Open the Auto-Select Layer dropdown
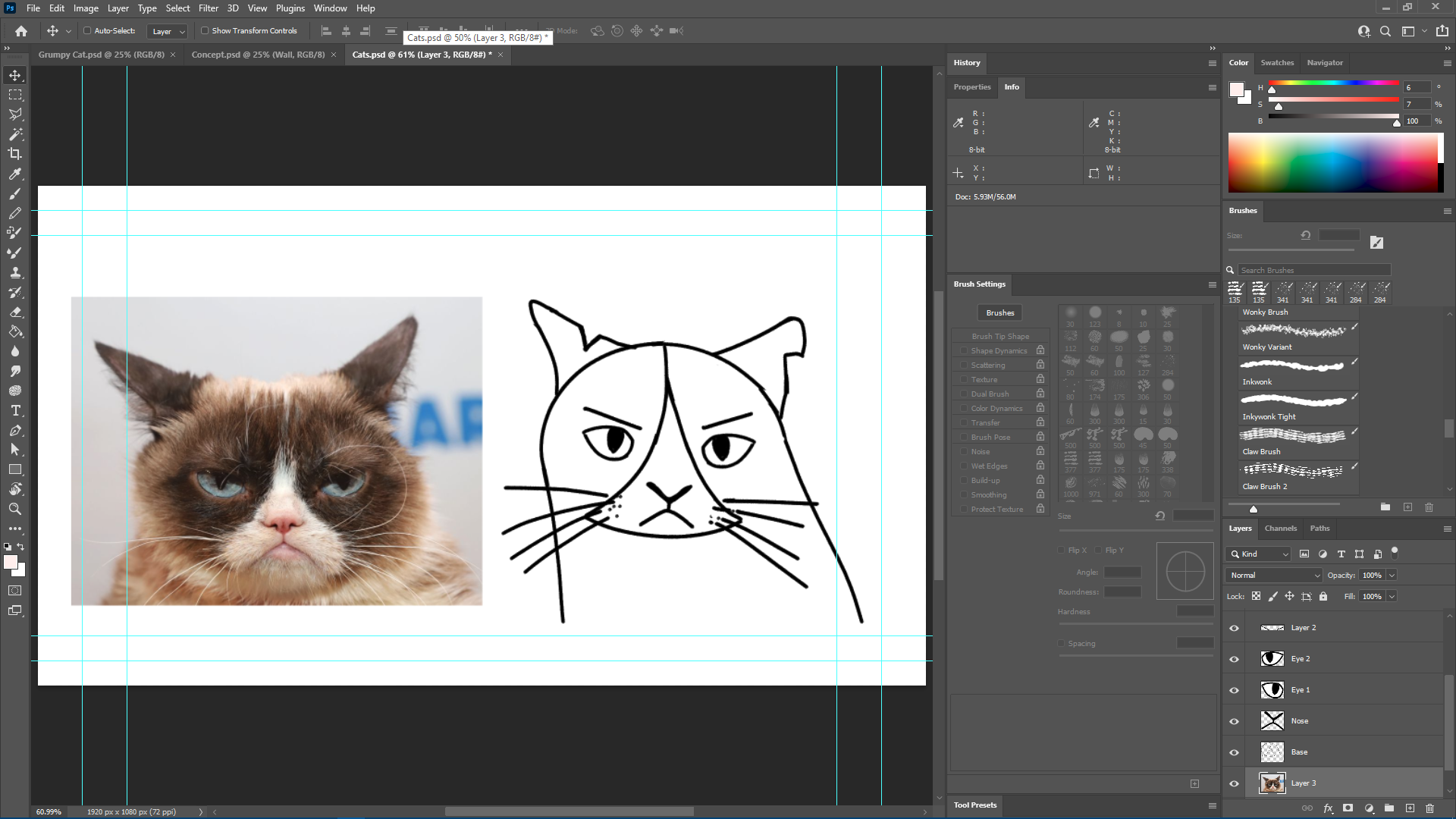1456x819 pixels. pos(168,31)
